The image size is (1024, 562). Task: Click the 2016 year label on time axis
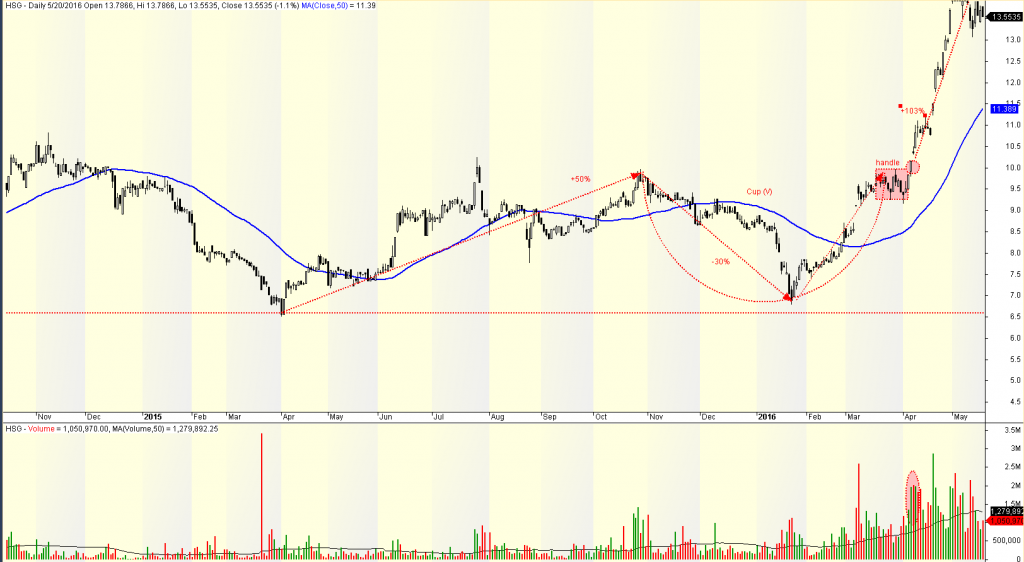pos(767,416)
